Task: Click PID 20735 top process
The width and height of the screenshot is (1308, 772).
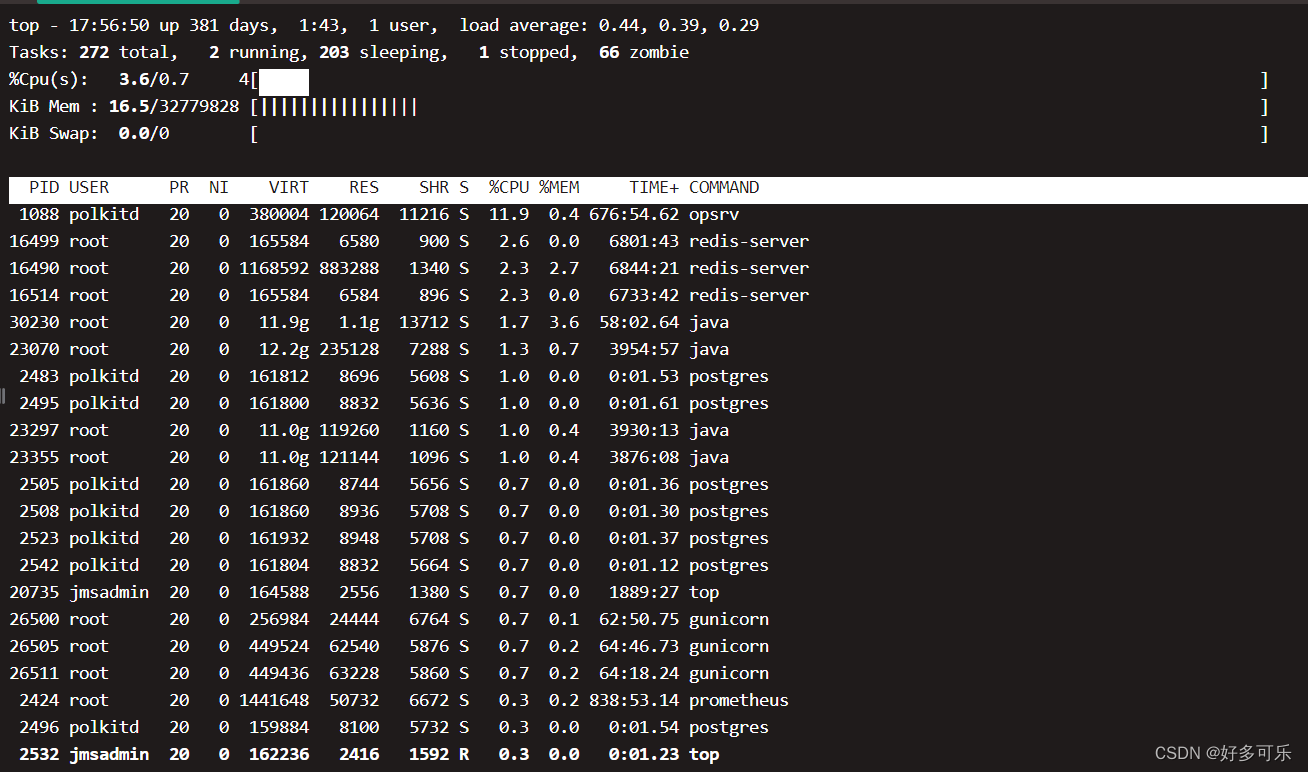Action: (x=34, y=592)
